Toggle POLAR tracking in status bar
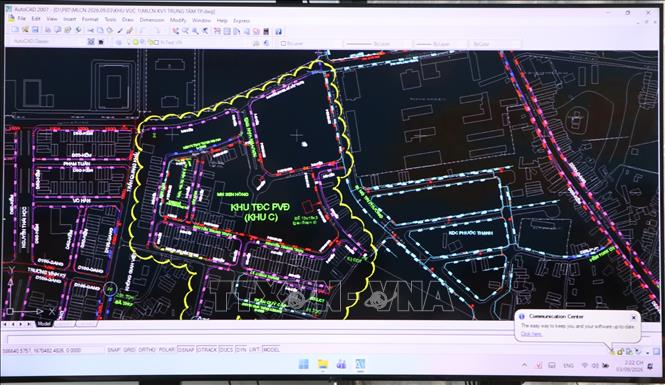The image size is (665, 385). [166, 349]
